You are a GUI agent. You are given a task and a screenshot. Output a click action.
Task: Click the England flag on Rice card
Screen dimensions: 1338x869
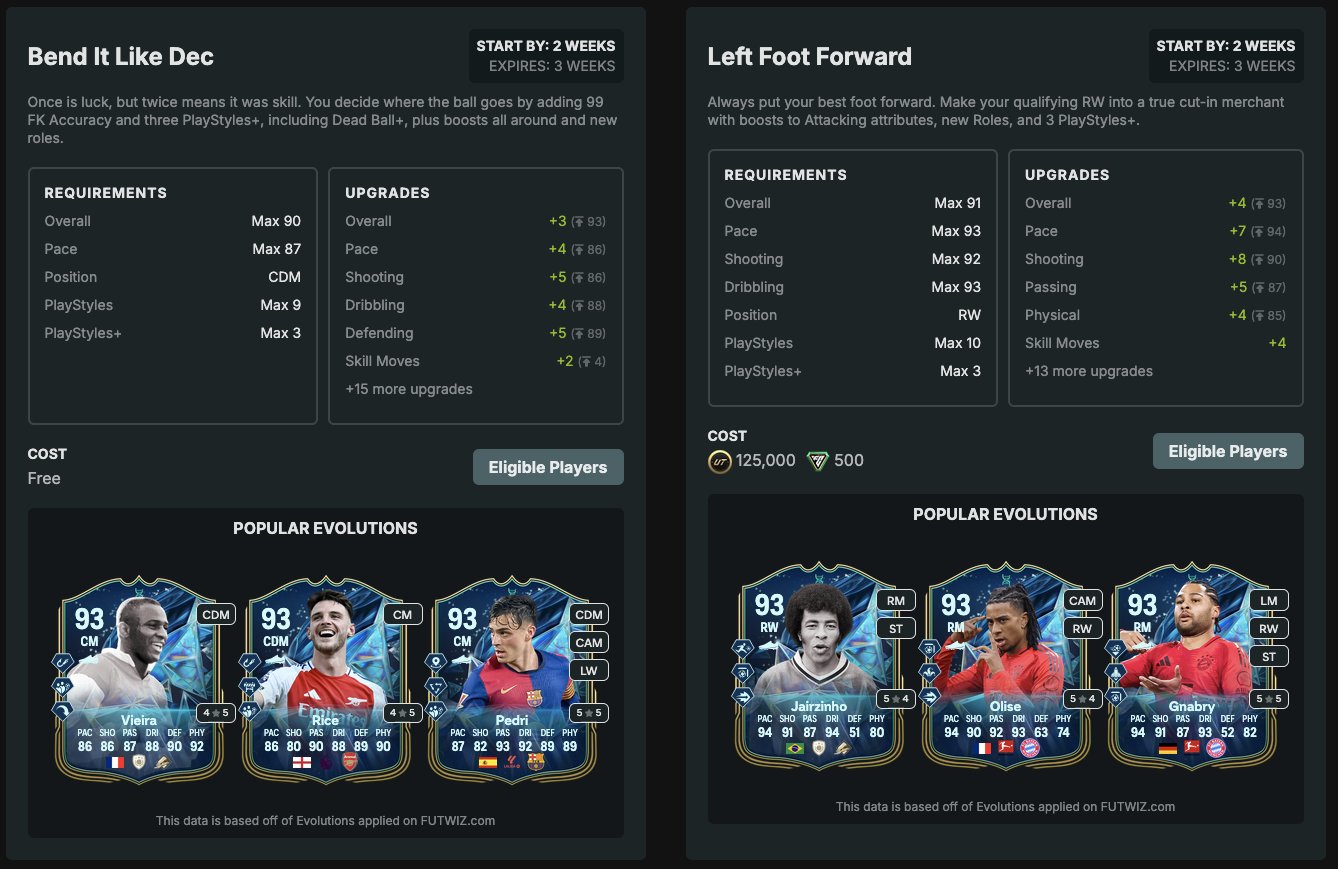(299, 762)
